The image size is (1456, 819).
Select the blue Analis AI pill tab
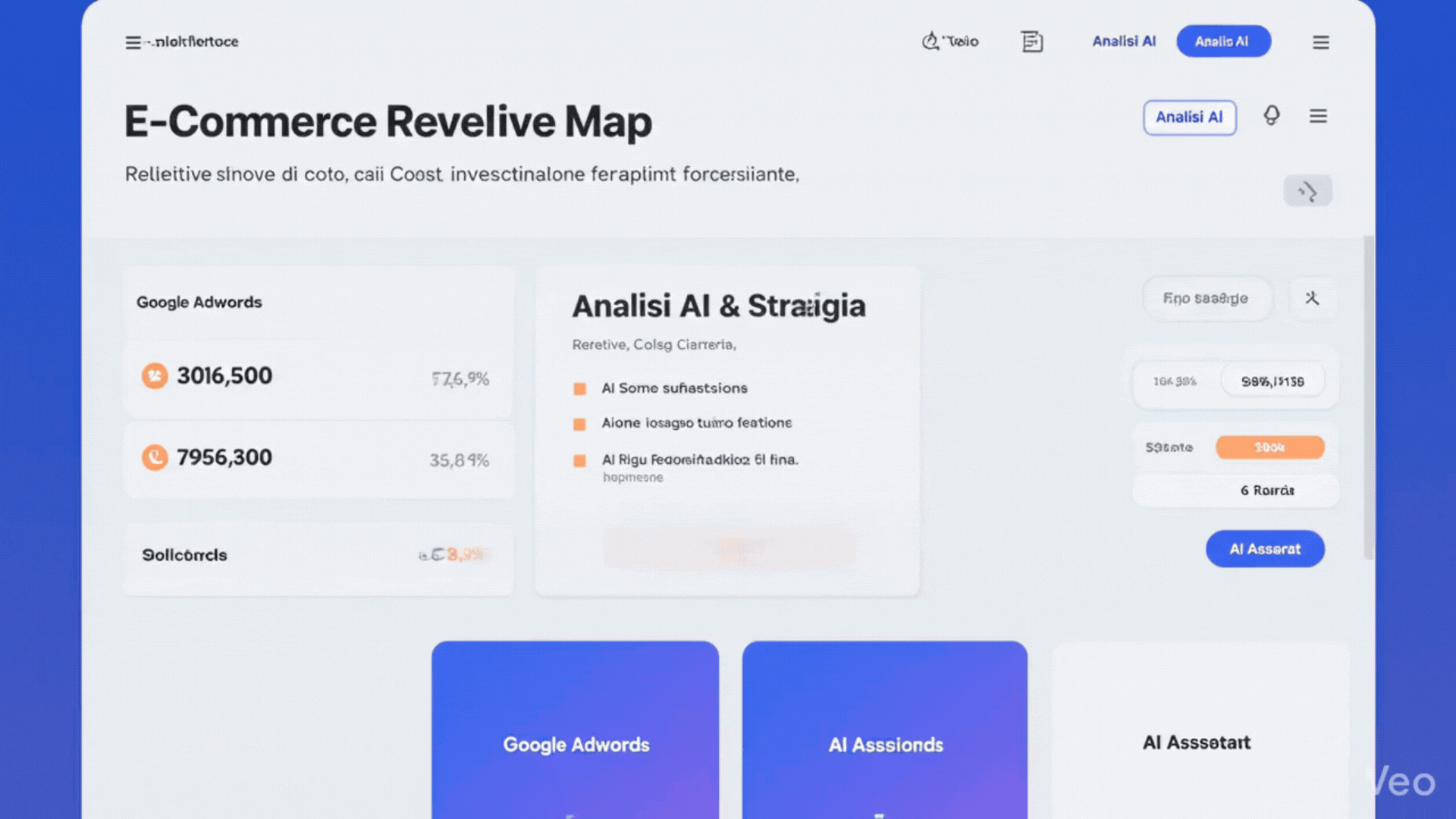tap(1222, 42)
